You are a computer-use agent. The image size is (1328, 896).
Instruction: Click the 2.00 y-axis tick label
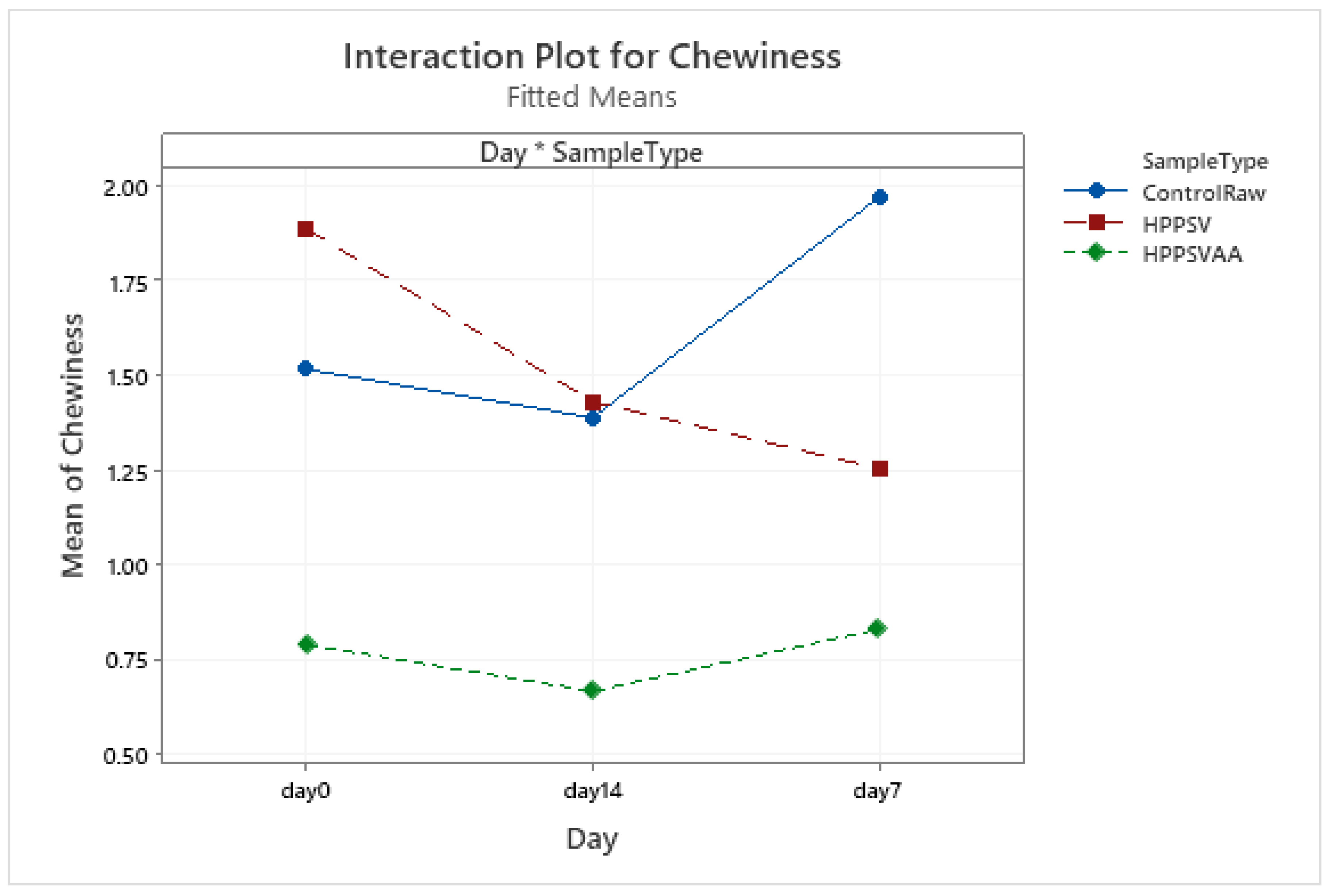125,188
